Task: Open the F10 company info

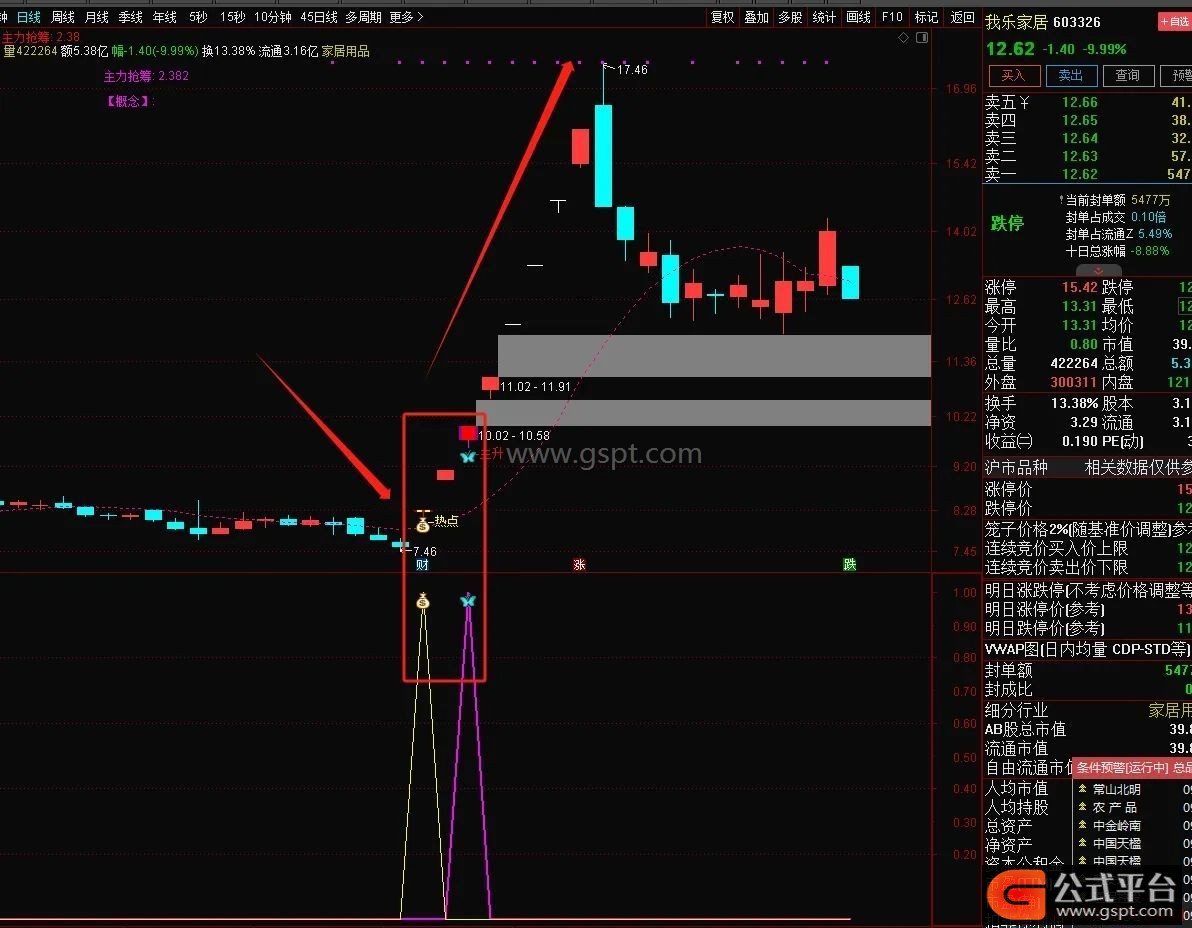Action: [892, 17]
